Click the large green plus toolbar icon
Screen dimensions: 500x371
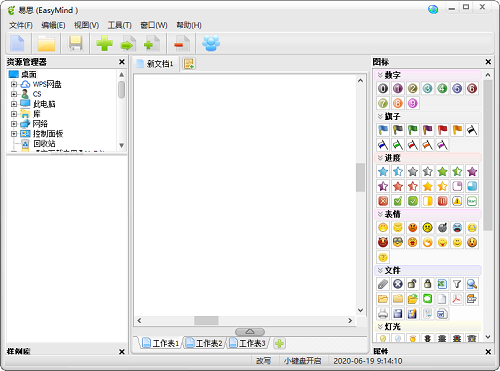pos(104,43)
